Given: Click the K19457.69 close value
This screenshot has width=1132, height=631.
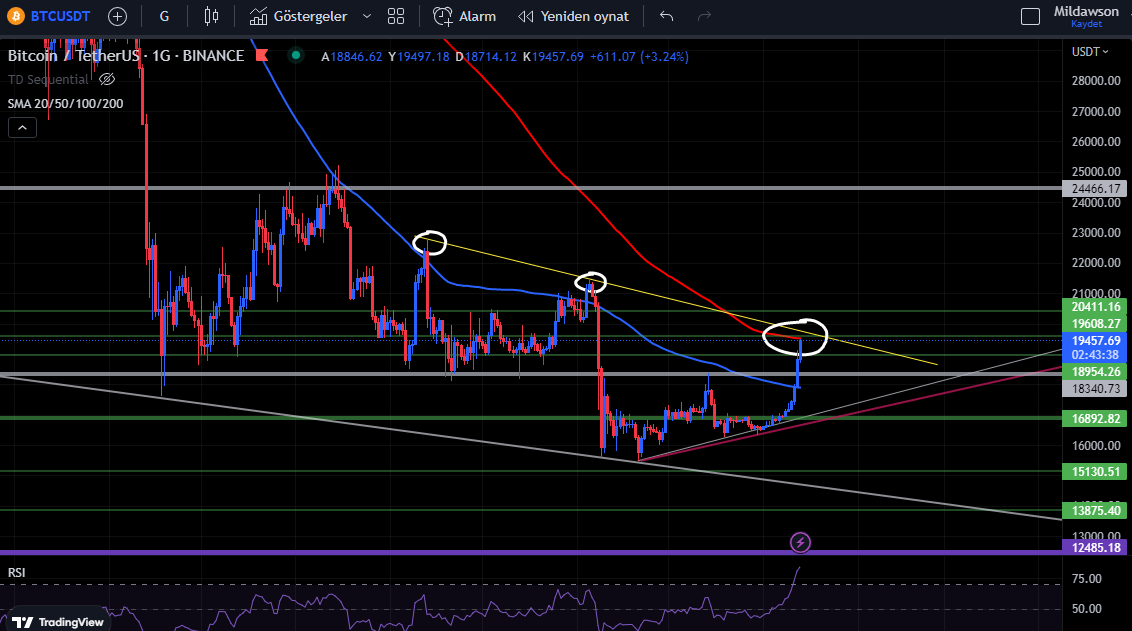Looking at the screenshot, I should point(553,56).
